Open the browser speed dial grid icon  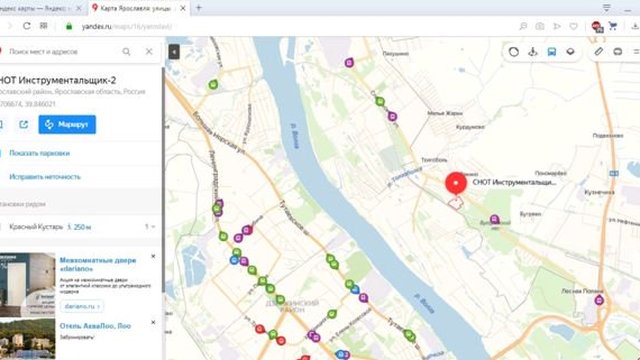pos(44,26)
